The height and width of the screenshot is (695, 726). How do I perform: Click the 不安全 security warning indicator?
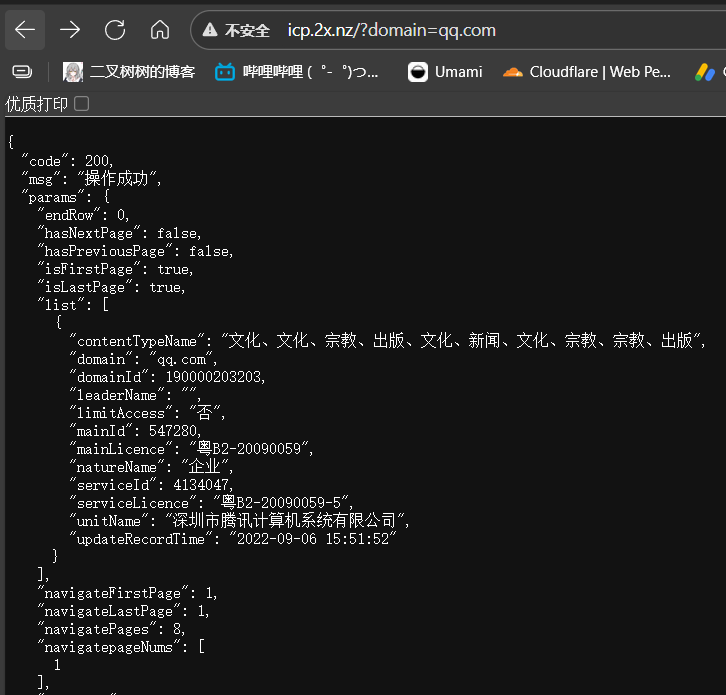pyautogui.click(x=236, y=30)
